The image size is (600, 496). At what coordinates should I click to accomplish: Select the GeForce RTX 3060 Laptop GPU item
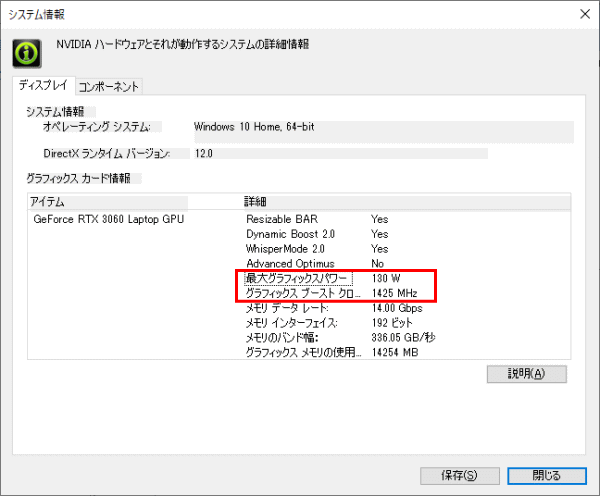(x=109, y=219)
